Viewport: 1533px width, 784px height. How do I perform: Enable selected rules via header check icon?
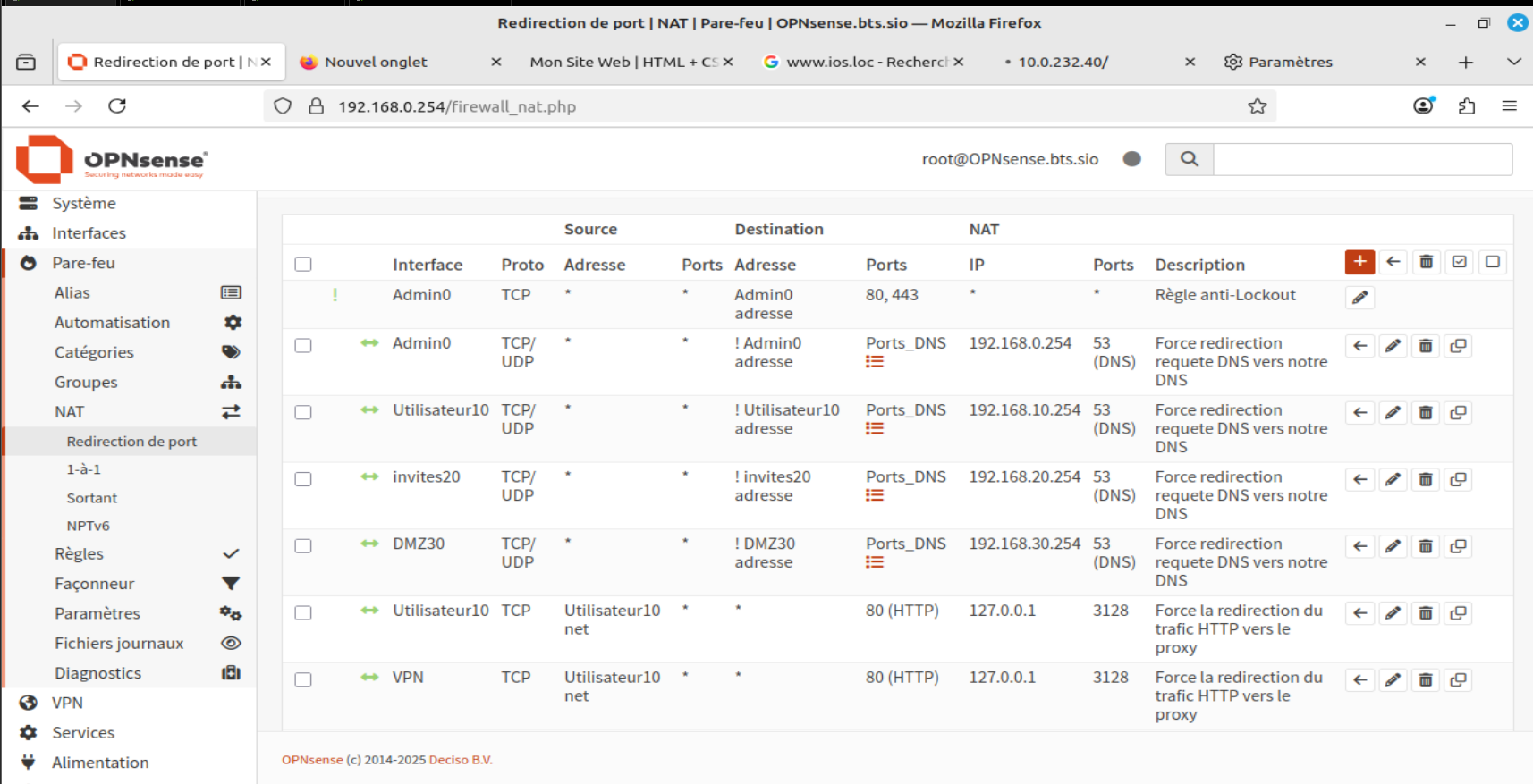click(x=1459, y=262)
